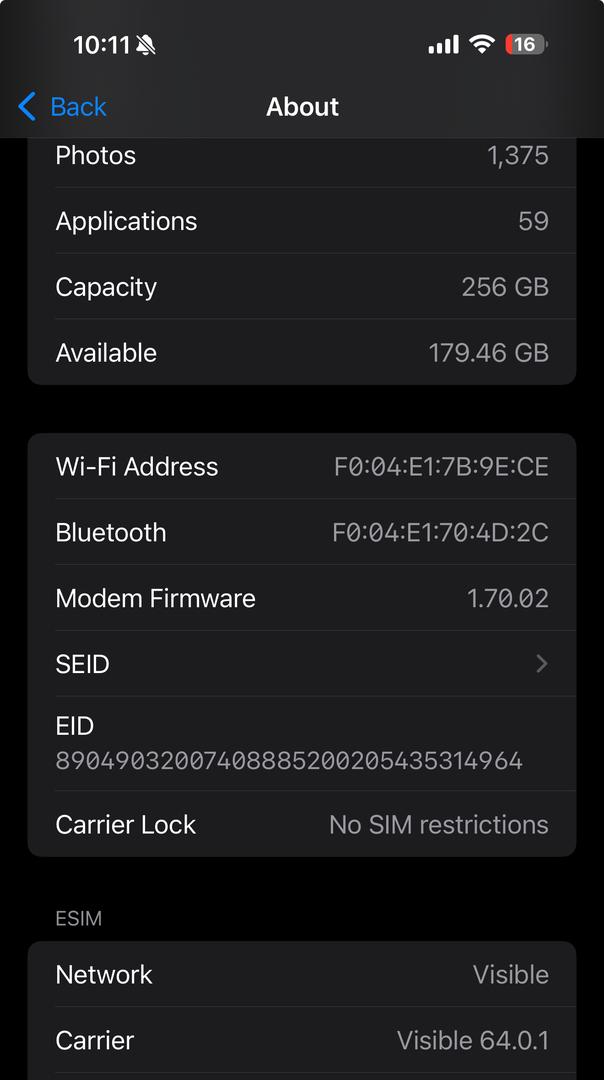Tap the Carrier Visible 64.0.1 value
This screenshot has height=1080, width=604.
472,1041
